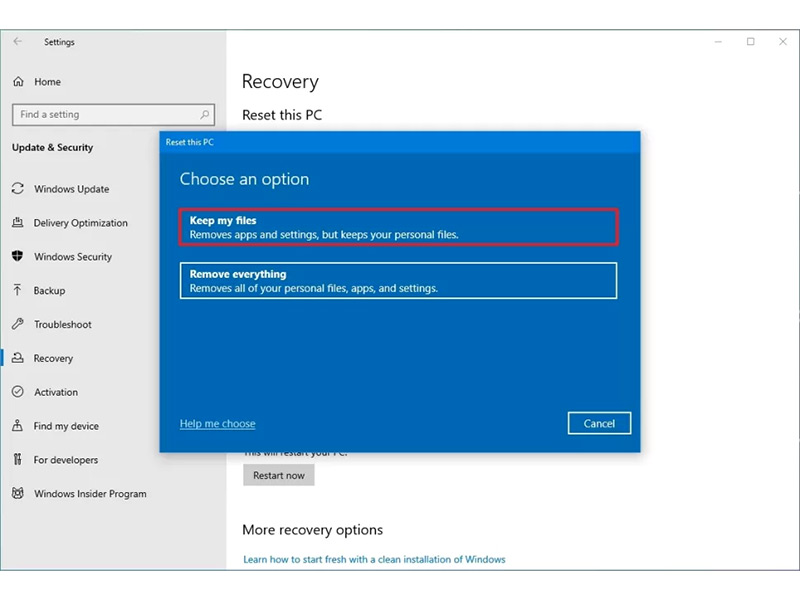Close the Settings window
Viewport: 800px width, 600px height.
(x=783, y=42)
